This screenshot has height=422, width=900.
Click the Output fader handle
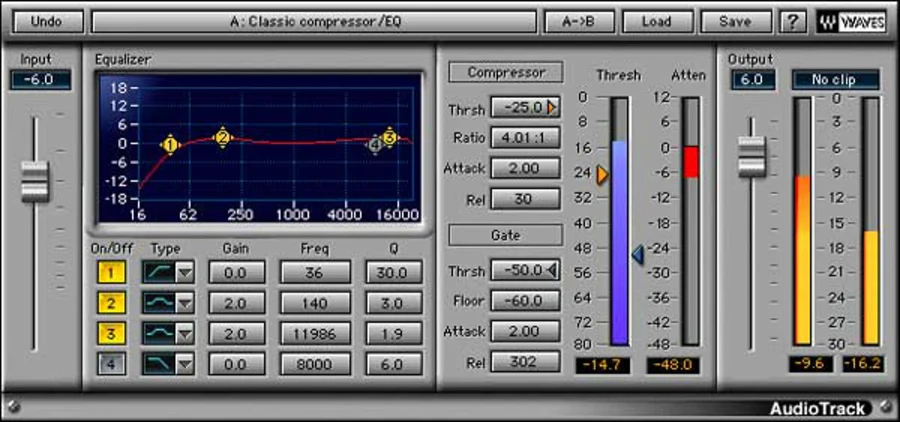point(752,156)
